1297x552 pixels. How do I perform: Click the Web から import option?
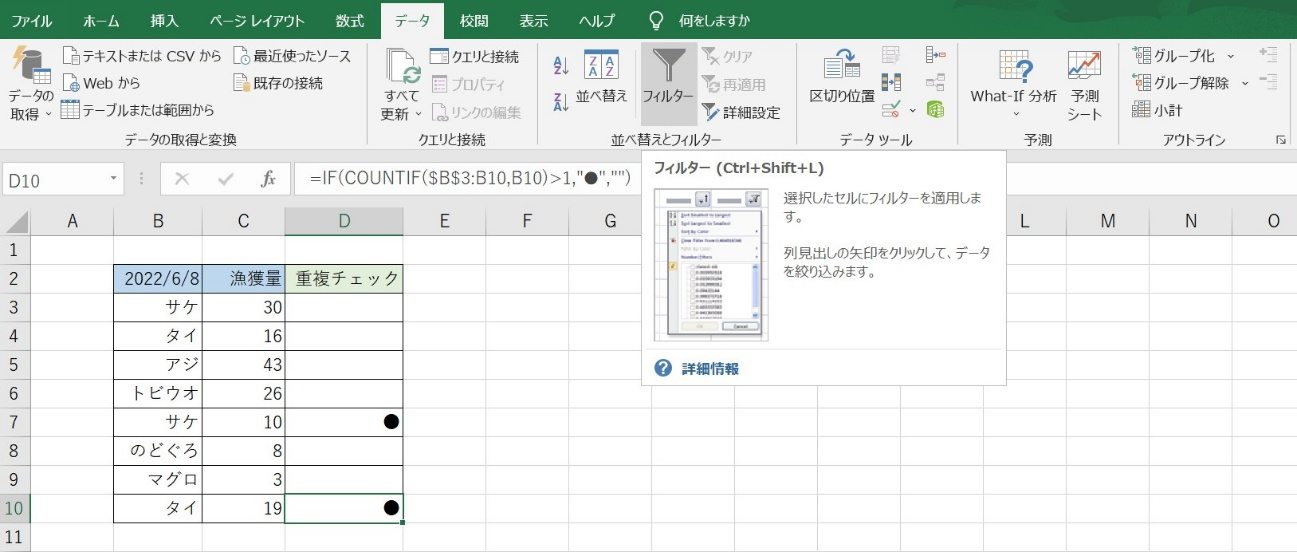click(x=101, y=83)
